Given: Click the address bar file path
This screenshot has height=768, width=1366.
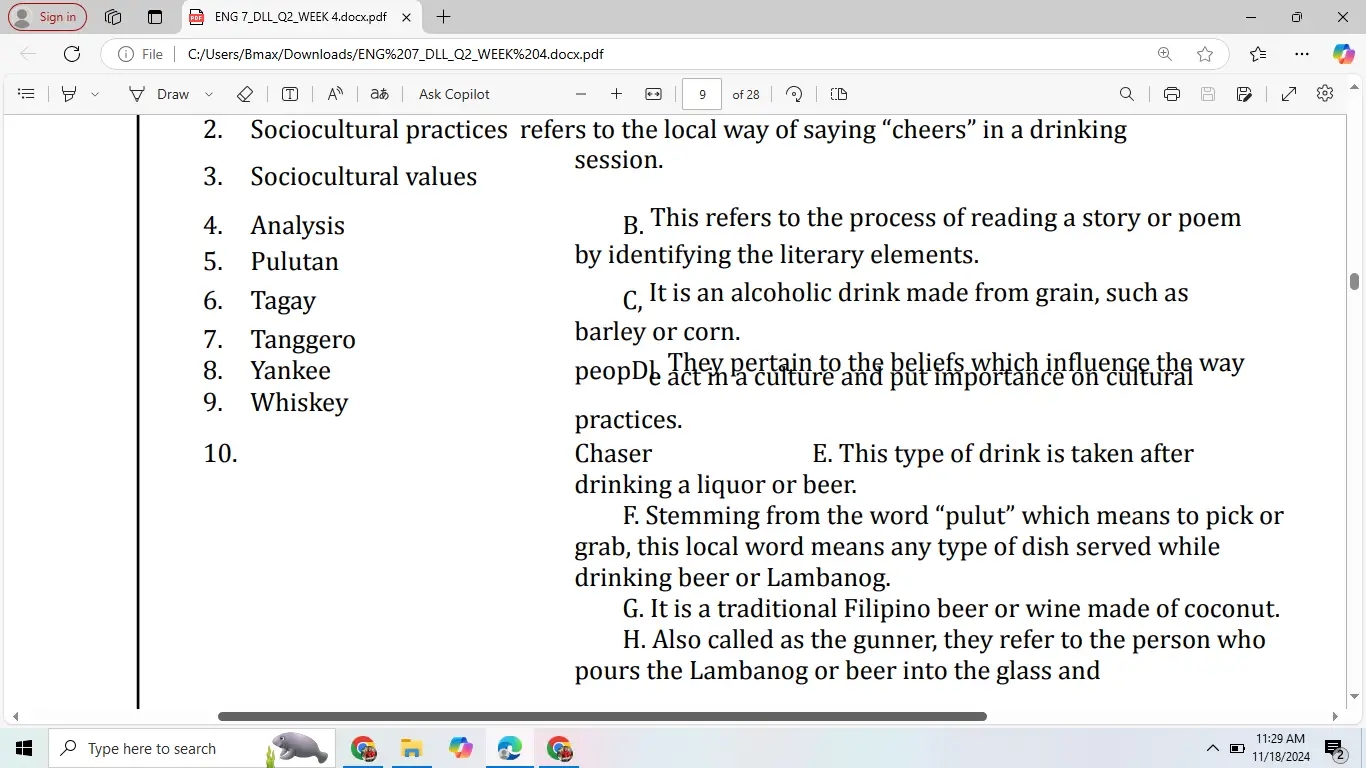Looking at the screenshot, I should coord(396,54).
